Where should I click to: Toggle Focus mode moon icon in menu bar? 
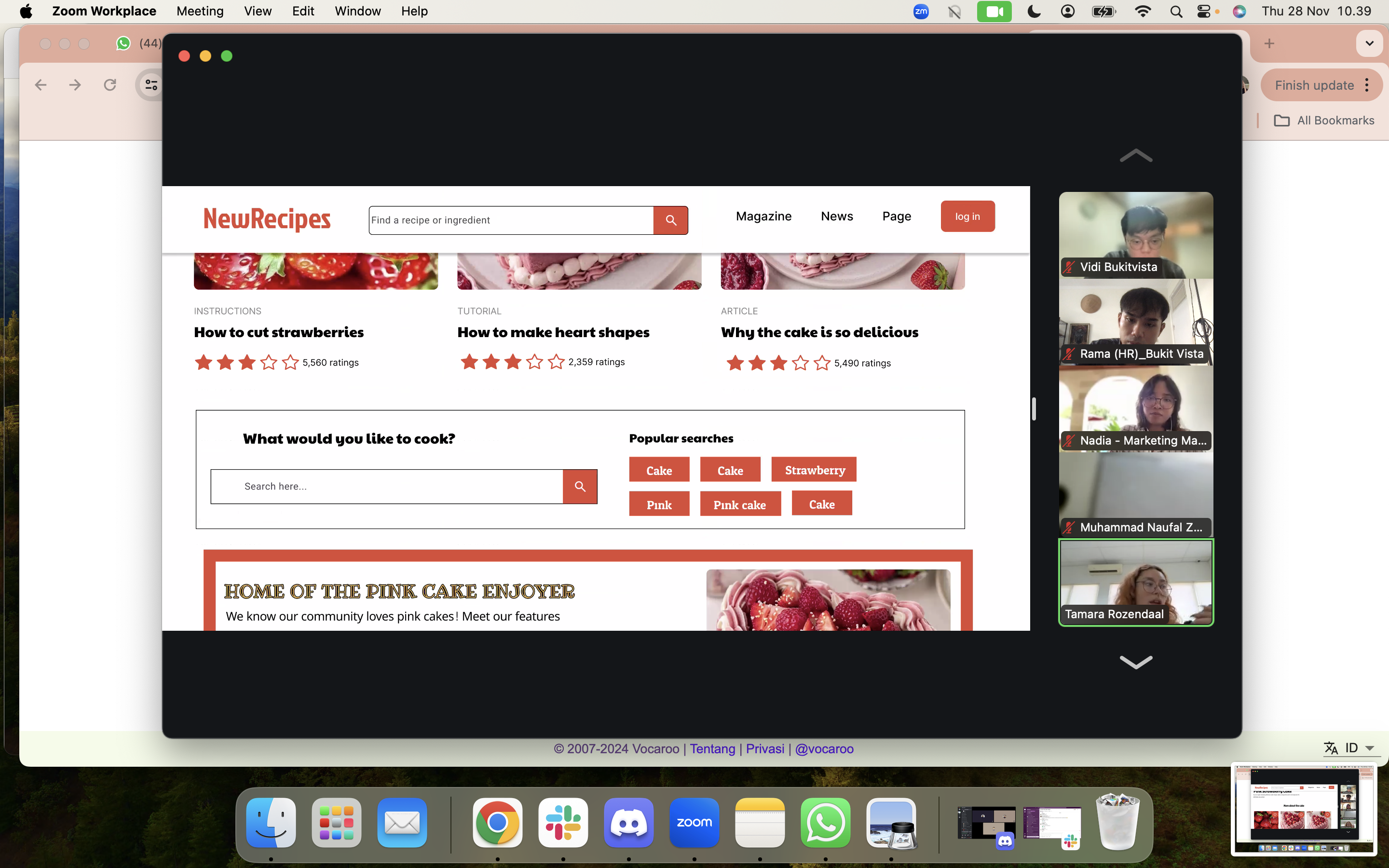[1034, 12]
